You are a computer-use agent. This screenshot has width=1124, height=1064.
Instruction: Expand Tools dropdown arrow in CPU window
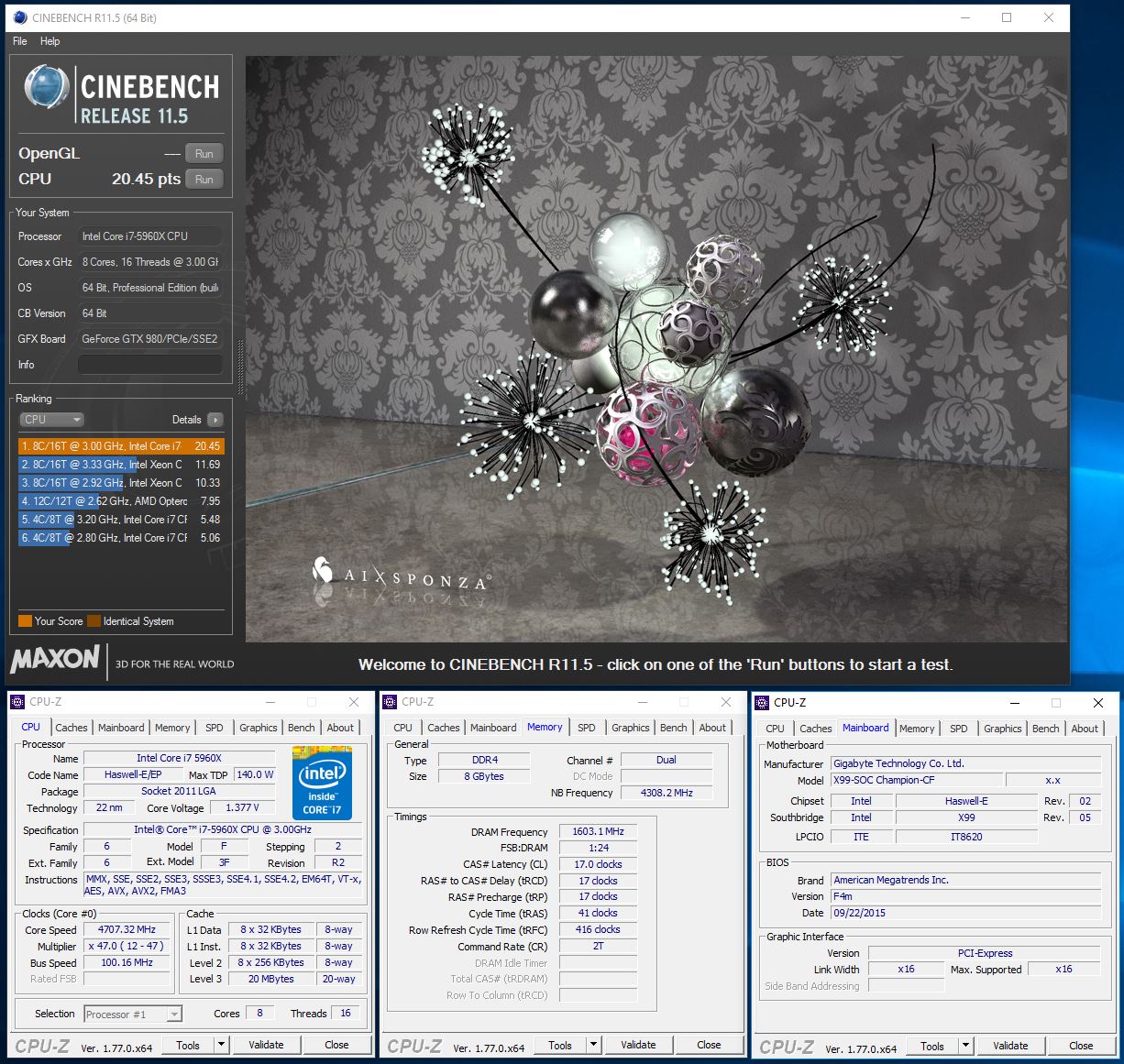coord(221,1045)
